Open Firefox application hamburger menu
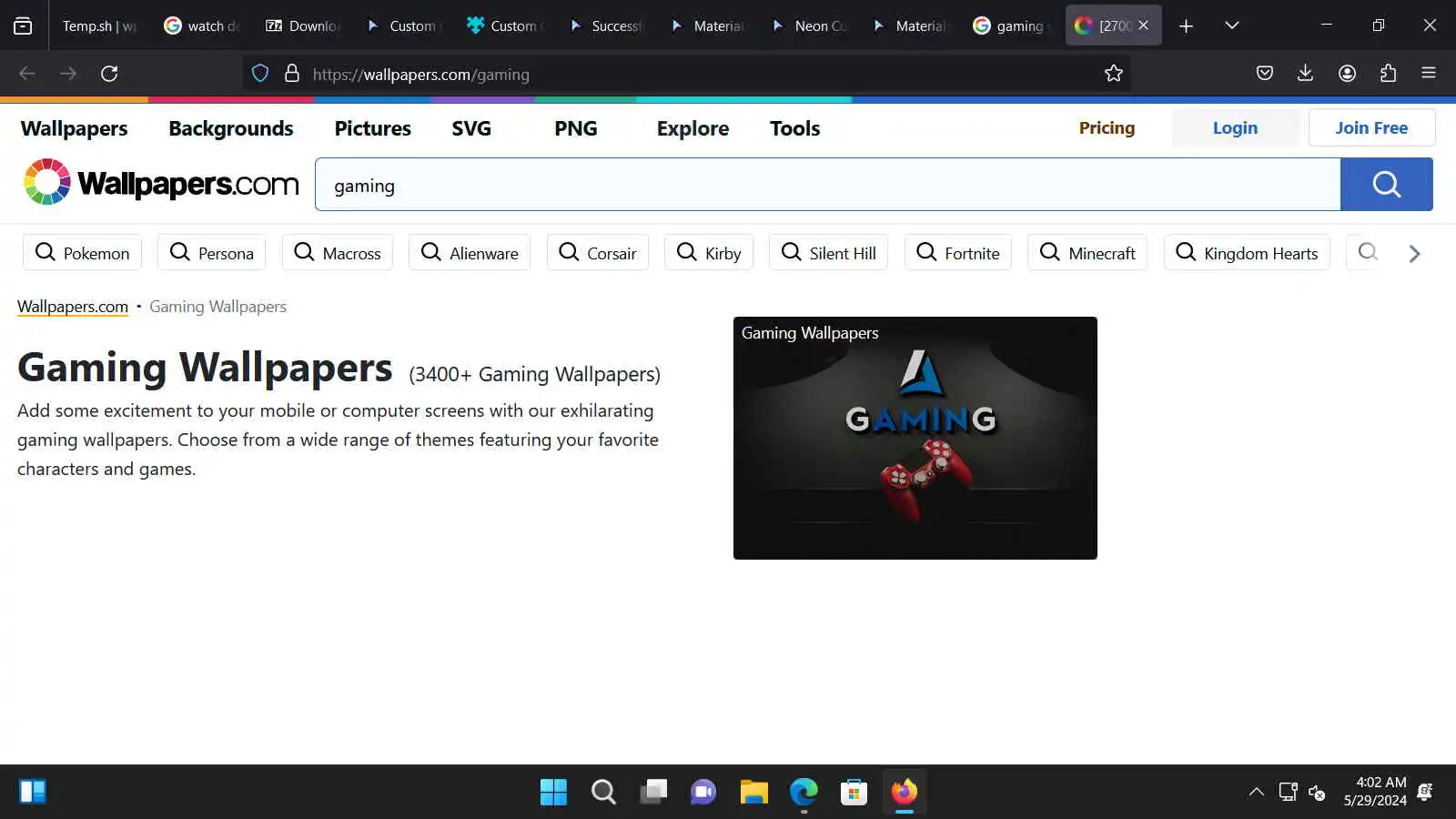This screenshot has height=819, width=1456. 1429,74
